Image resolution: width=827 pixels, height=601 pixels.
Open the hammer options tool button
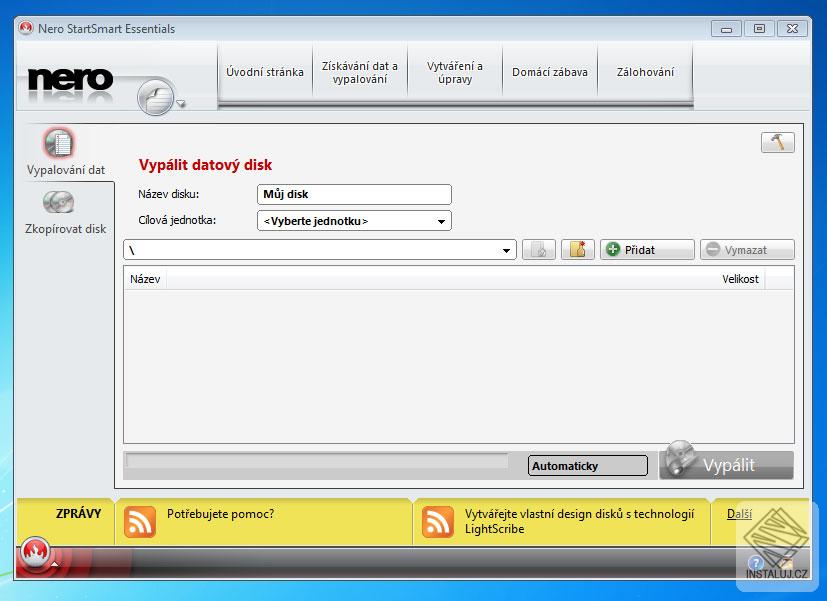tap(777, 142)
